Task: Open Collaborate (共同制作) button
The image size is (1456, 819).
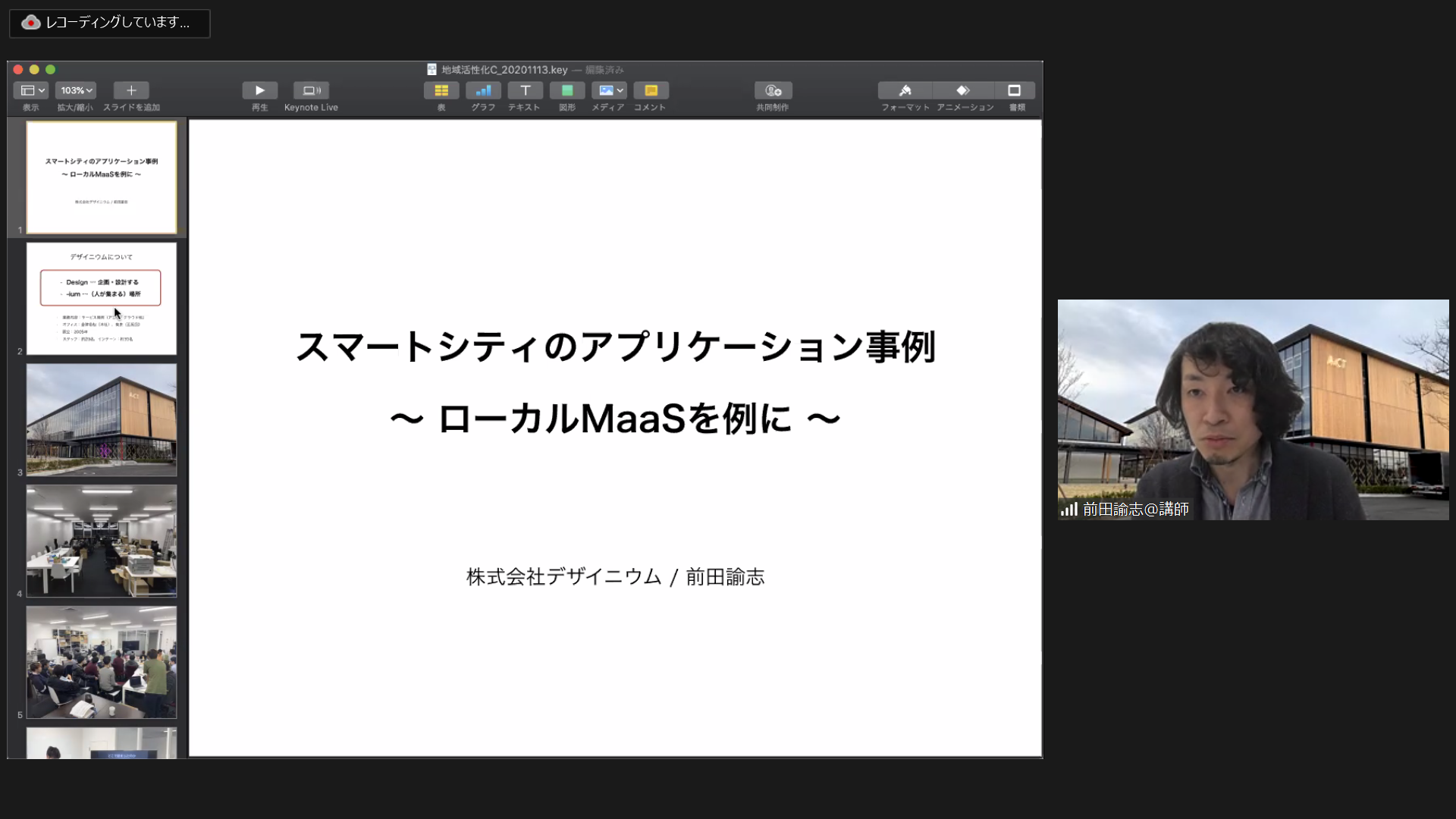Action: [x=773, y=90]
